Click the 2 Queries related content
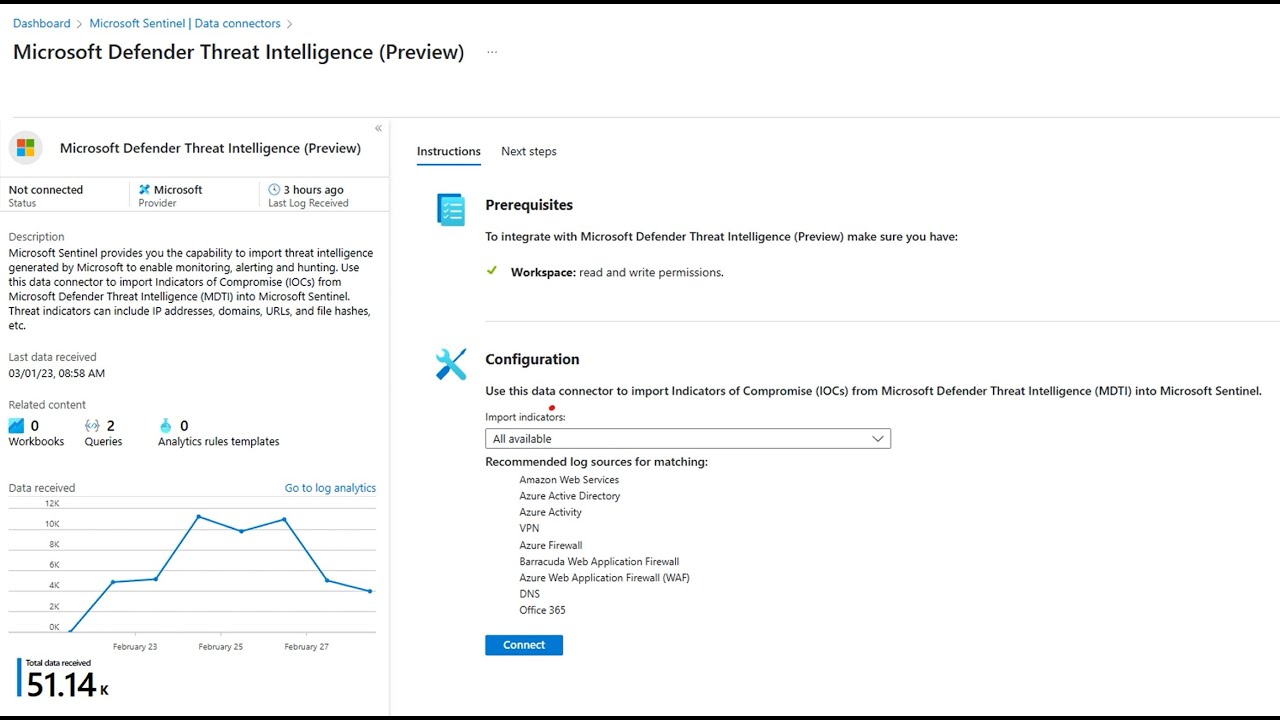The width and height of the screenshot is (1280, 720). [104, 433]
